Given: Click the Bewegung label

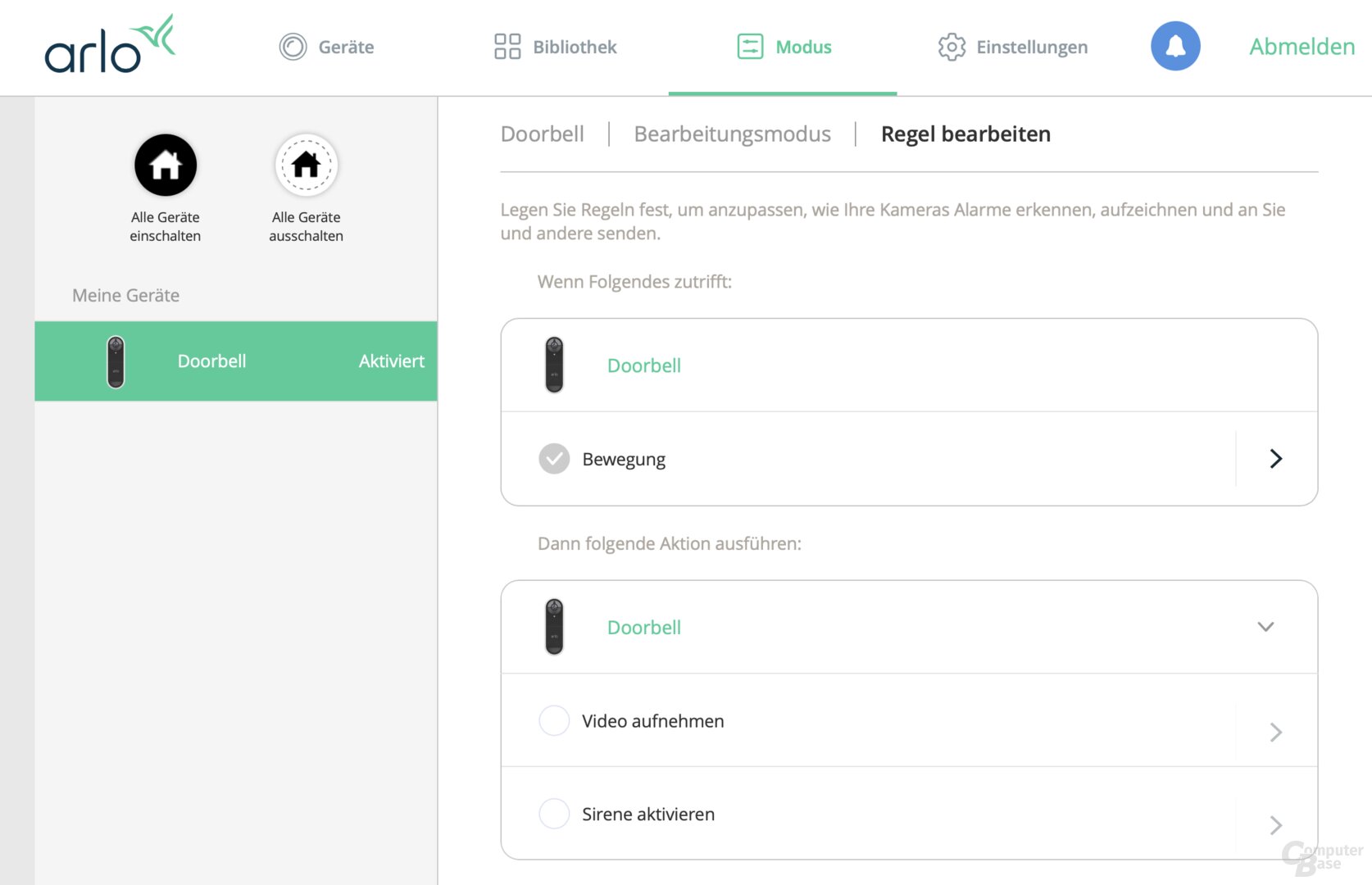Looking at the screenshot, I should click(x=624, y=460).
